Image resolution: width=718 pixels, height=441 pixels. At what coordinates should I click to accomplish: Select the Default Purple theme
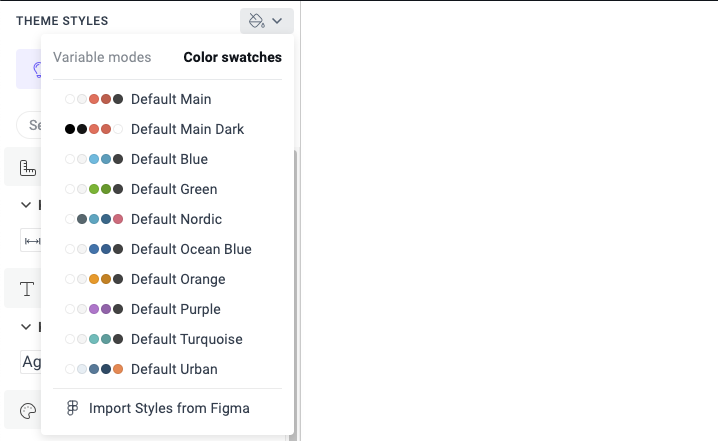coord(176,309)
